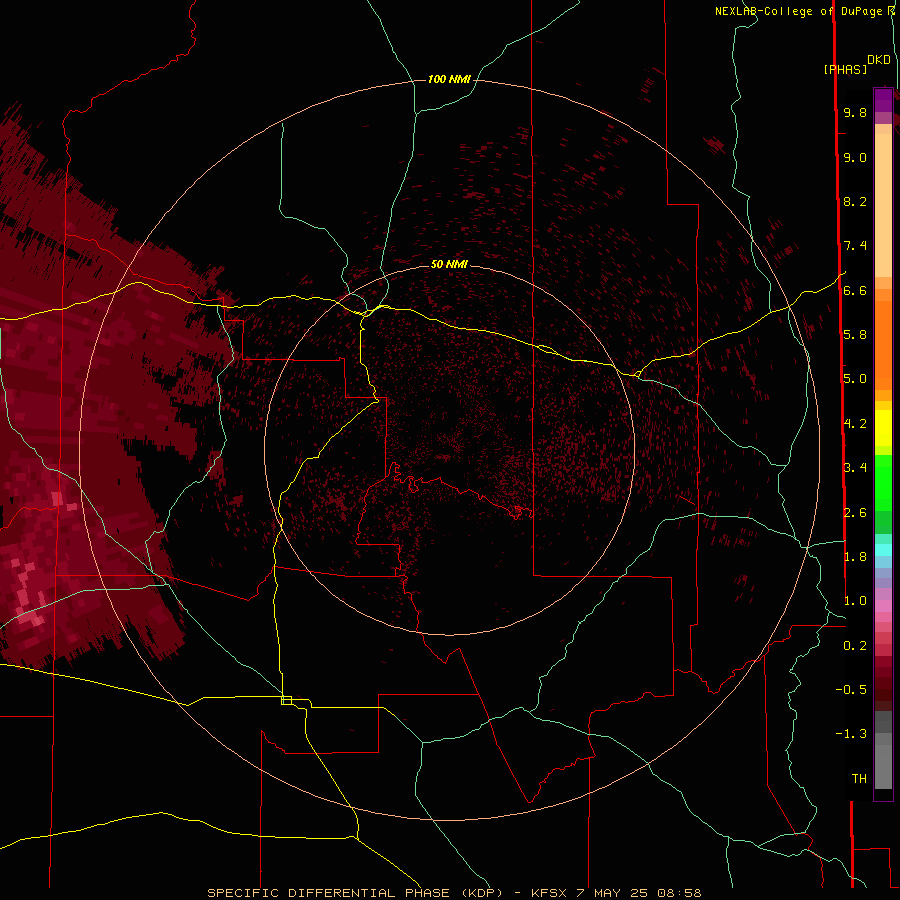This screenshot has height=900, width=900.
Task: Click the 9.0 scale value
Action: pyautogui.click(x=855, y=157)
